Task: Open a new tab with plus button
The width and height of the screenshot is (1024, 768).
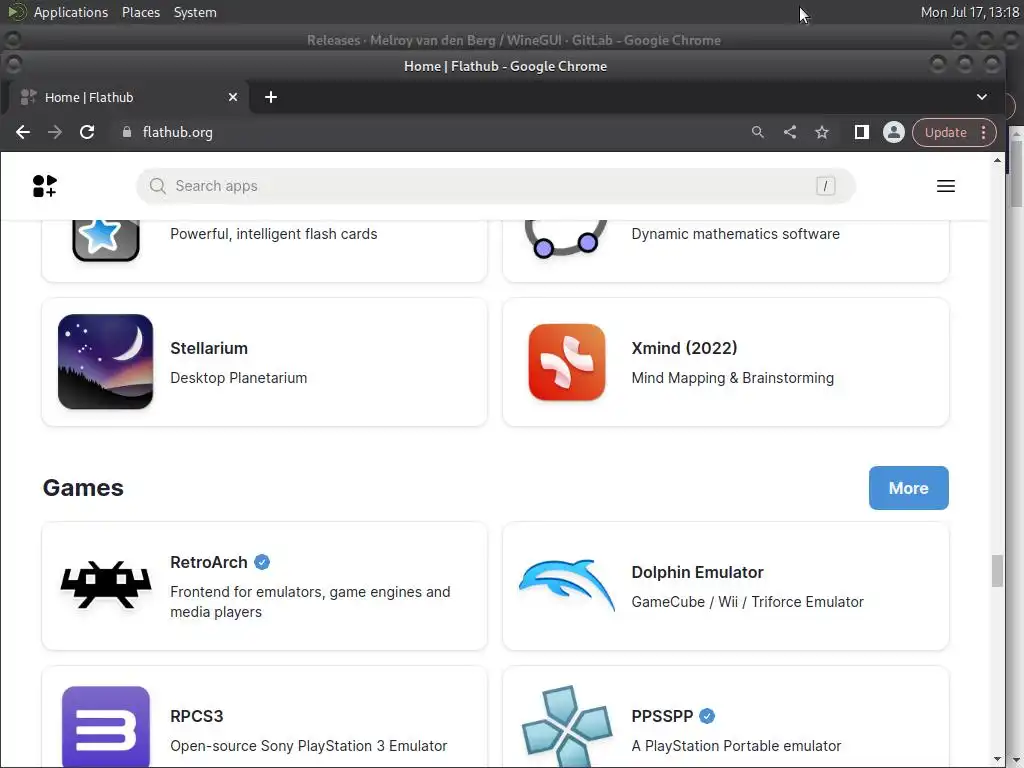Action: [270, 97]
